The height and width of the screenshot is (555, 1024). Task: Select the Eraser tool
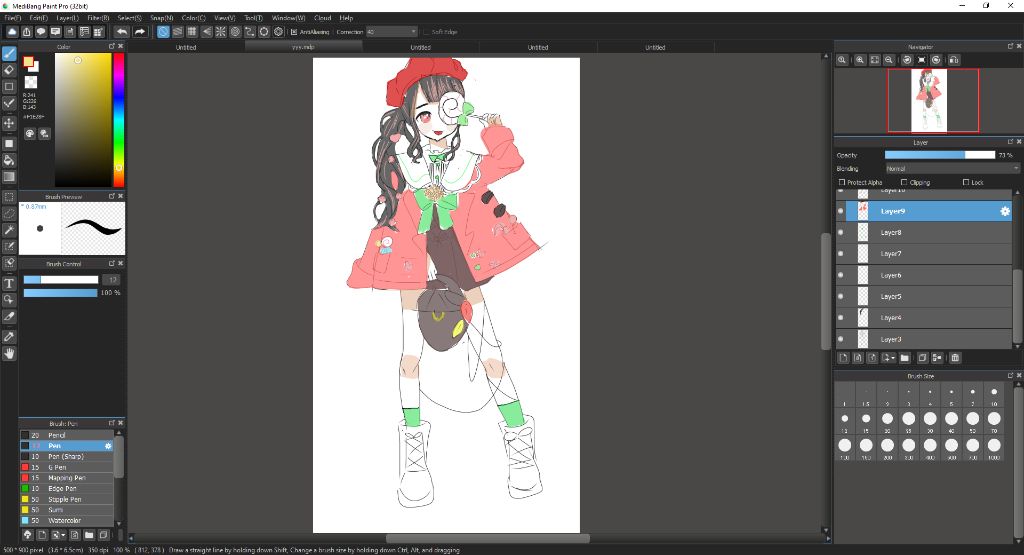coord(9,70)
